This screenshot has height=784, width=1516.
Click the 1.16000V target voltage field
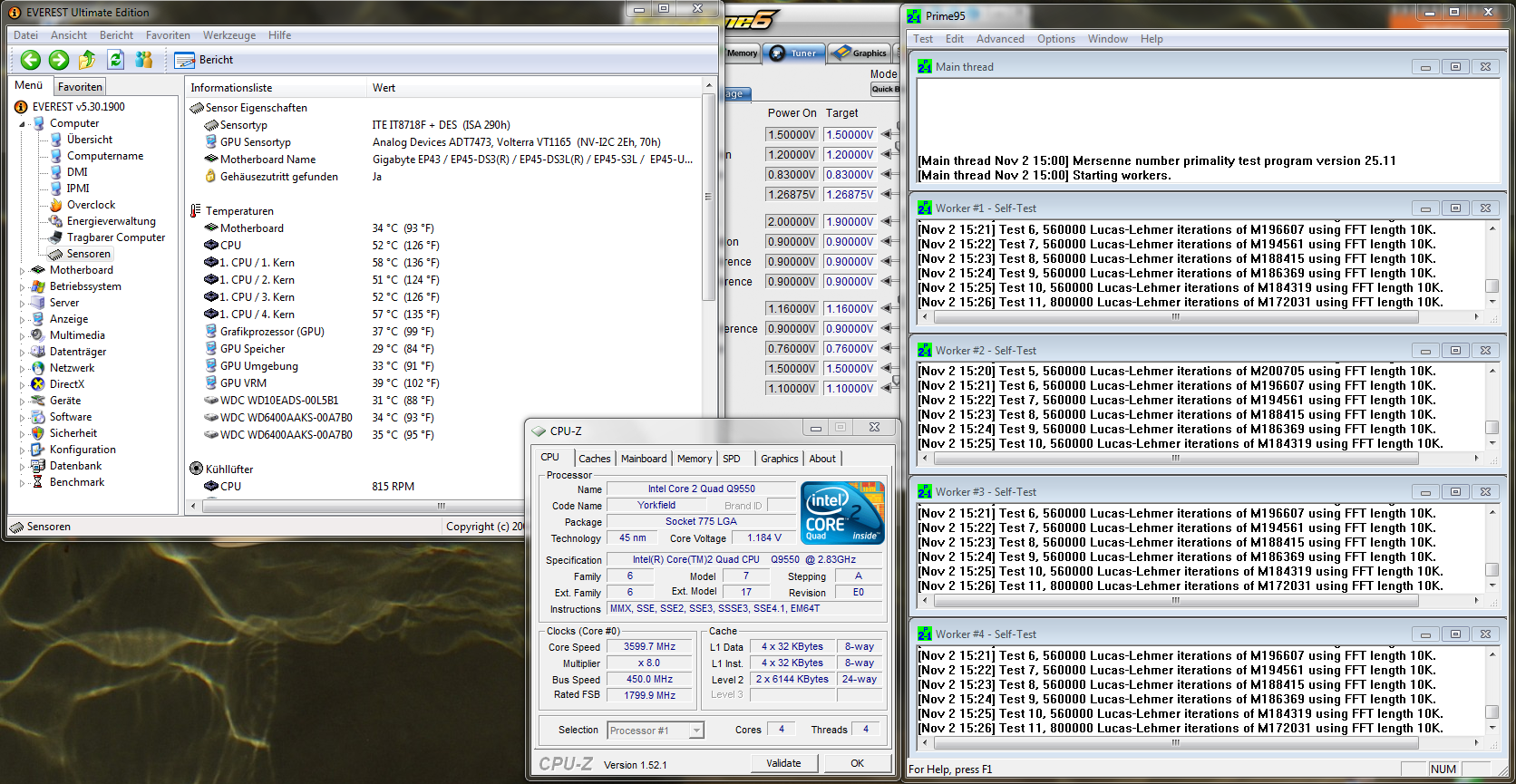pos(850,309)
